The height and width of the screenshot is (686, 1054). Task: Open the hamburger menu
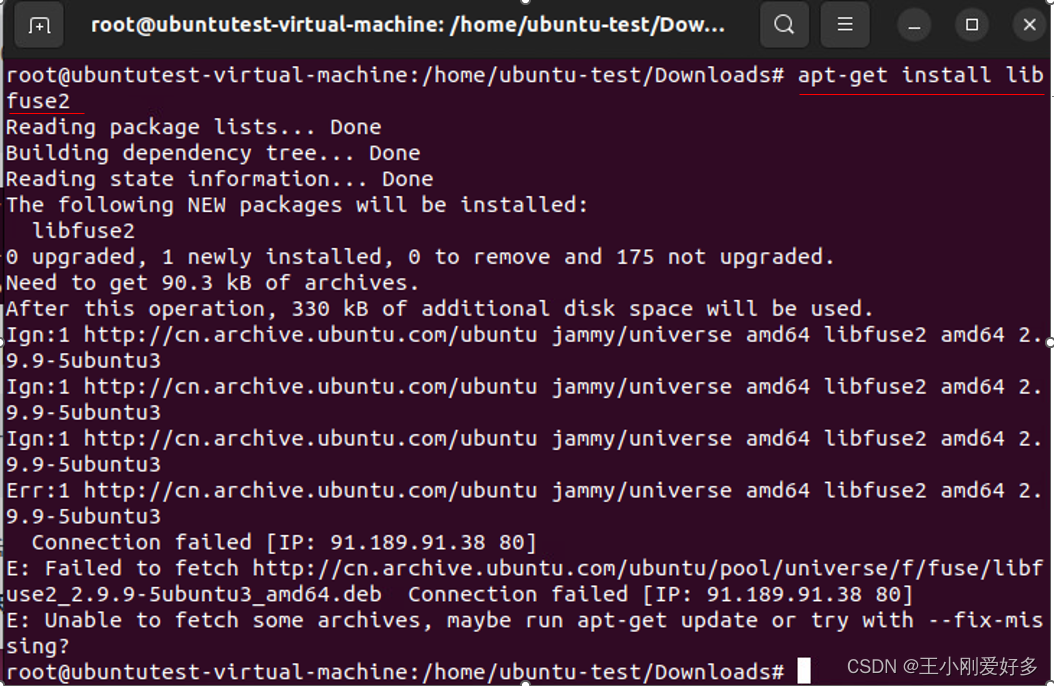[x=845, y=25]
